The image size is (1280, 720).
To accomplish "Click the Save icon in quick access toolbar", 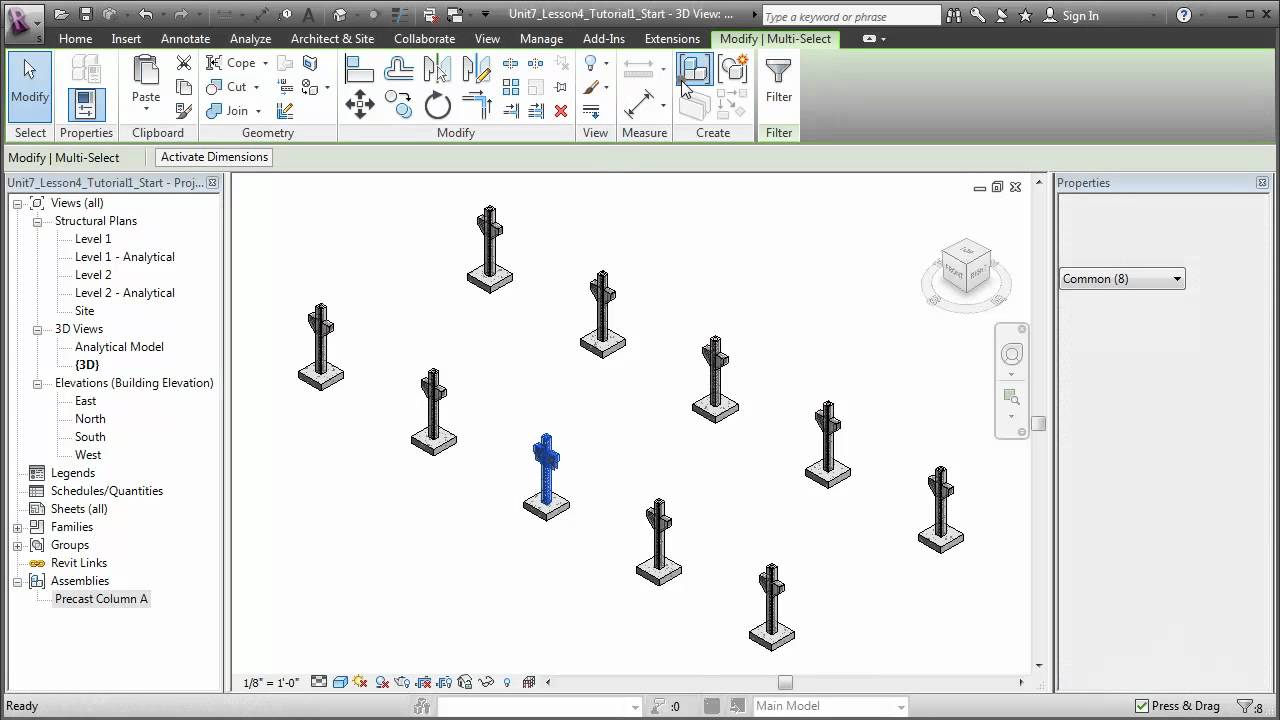I will click(x=85, y=14).
